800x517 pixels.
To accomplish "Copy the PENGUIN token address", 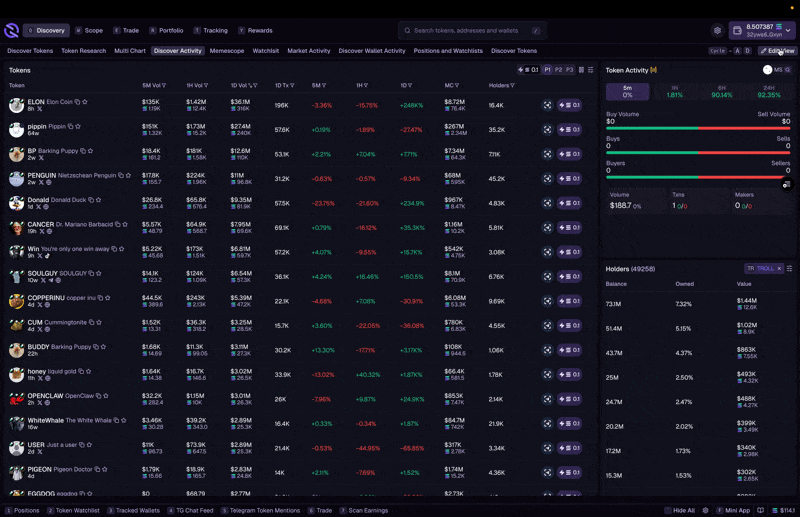I will point(121,176).
